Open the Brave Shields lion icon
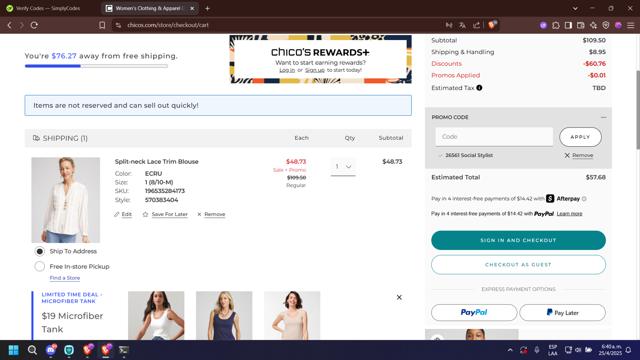 coord(492,25)
